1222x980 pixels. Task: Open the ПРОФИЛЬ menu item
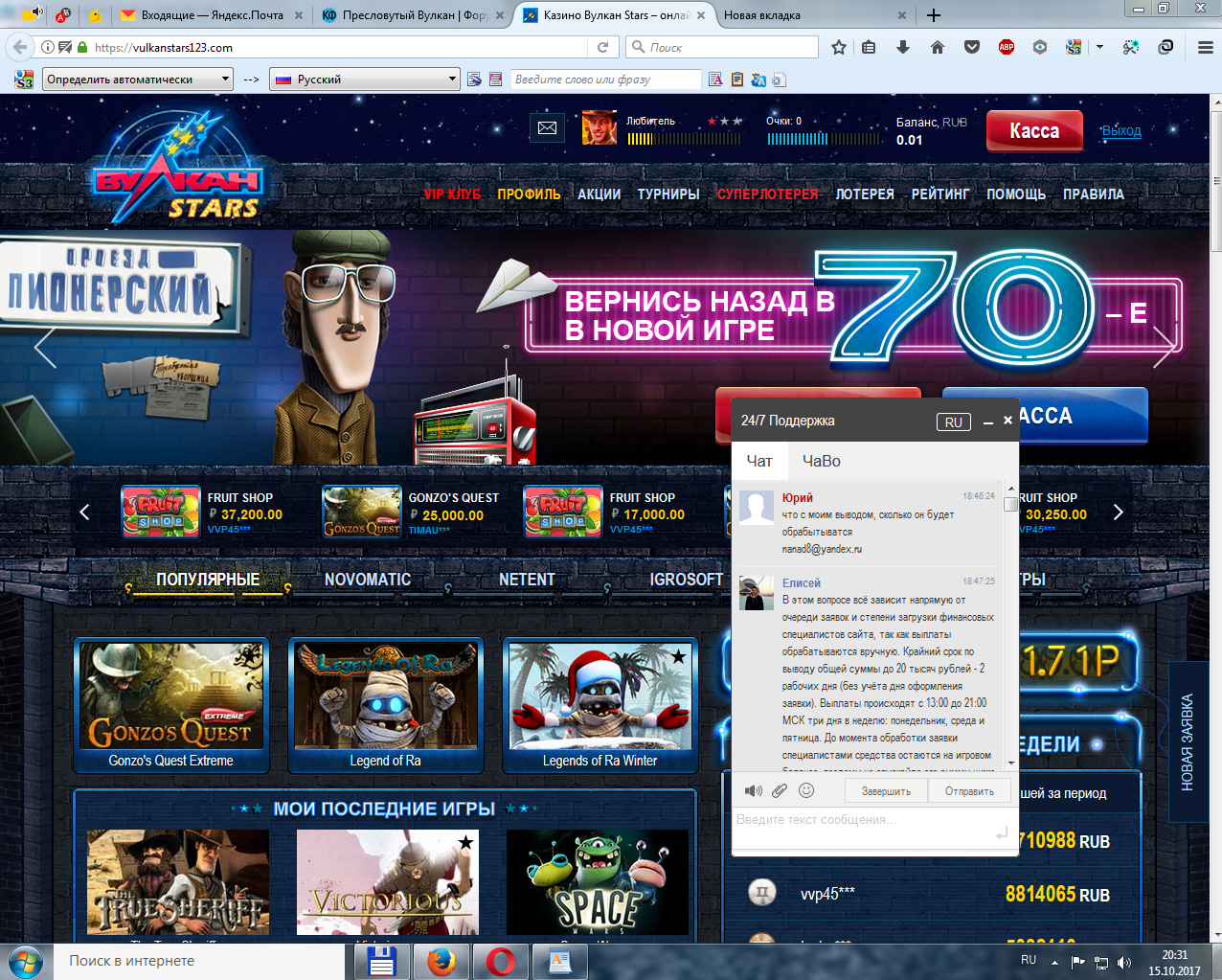point(529,194)
